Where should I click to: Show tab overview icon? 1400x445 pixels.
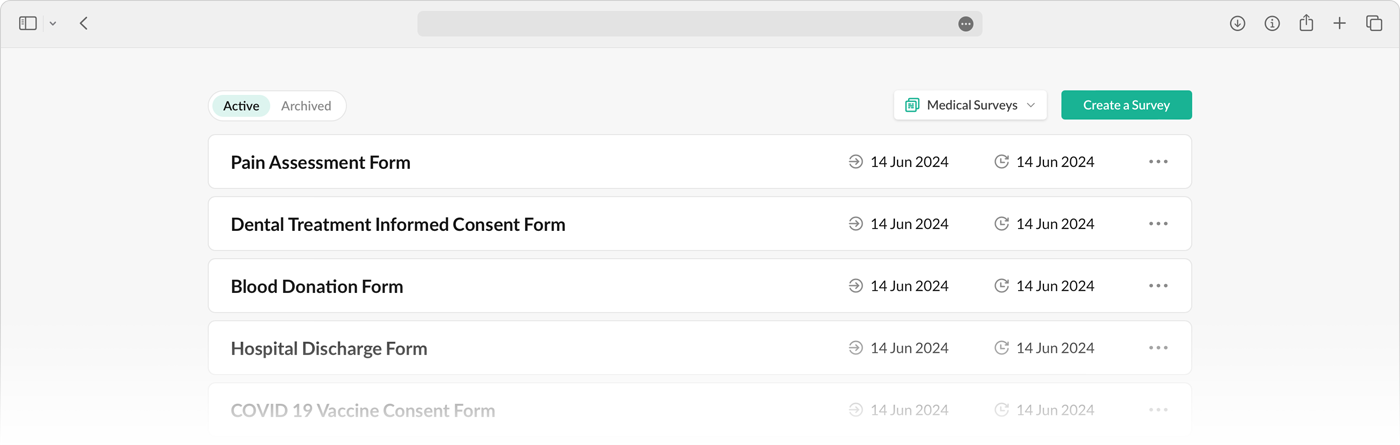click(1374, 23)
